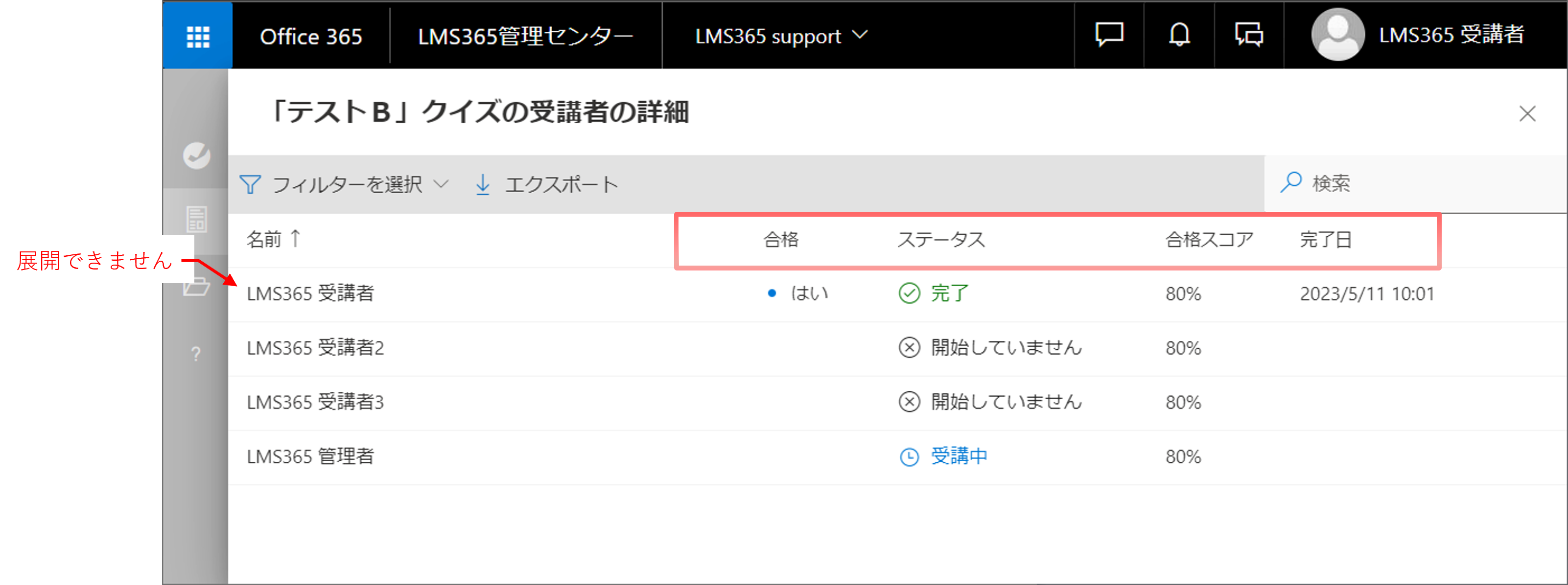Sort by the 完了日 column header
This screenshot has height=585, width=1568.
tap(1326, 240)
